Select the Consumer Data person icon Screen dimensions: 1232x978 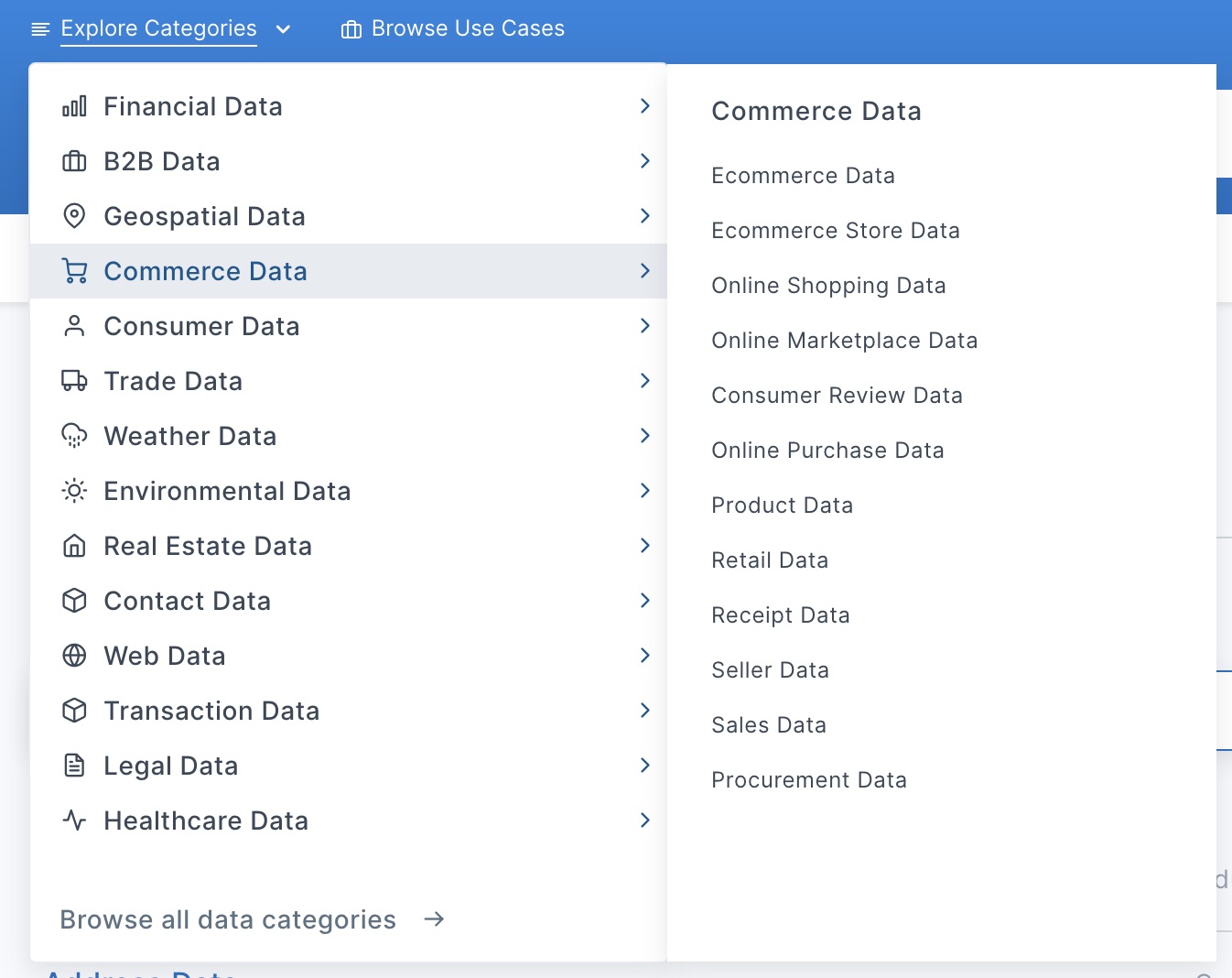coord(74,326)
